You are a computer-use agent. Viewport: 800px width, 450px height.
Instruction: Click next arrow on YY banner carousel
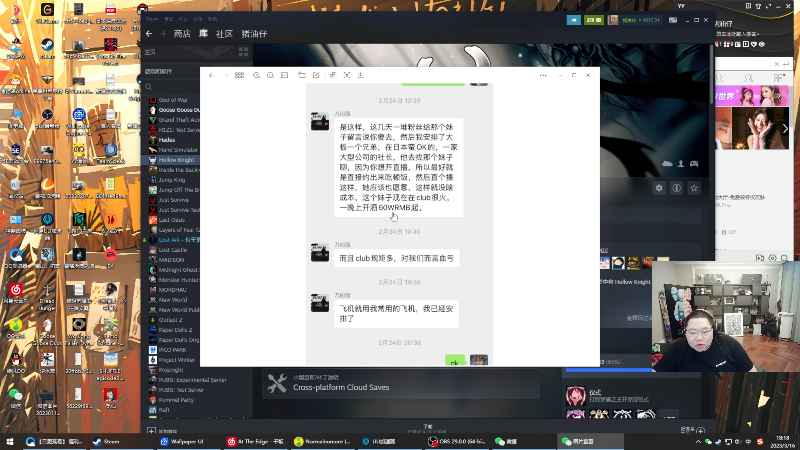785,129
